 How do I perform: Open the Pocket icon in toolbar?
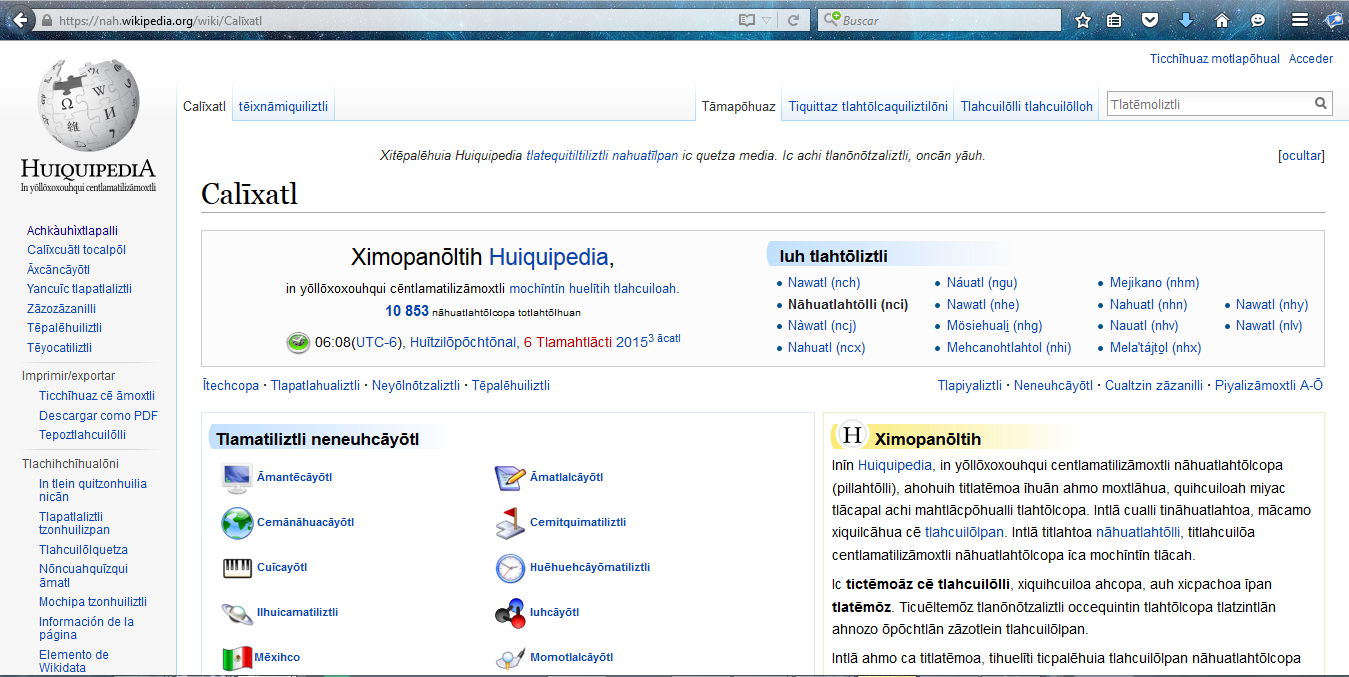click(x=1150, y=20)
